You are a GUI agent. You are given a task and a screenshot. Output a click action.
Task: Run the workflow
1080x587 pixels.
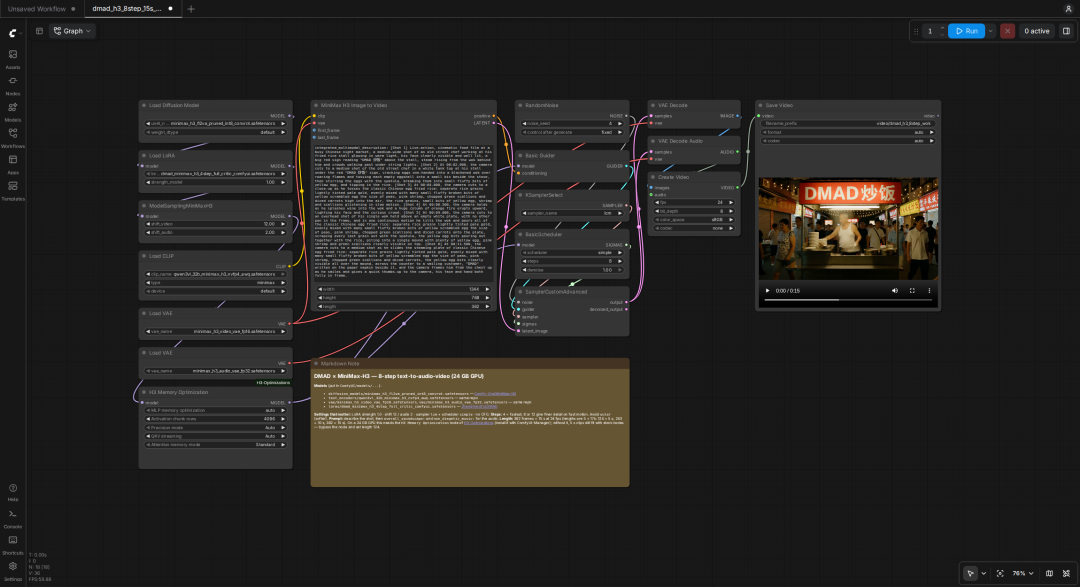point(966,31)
